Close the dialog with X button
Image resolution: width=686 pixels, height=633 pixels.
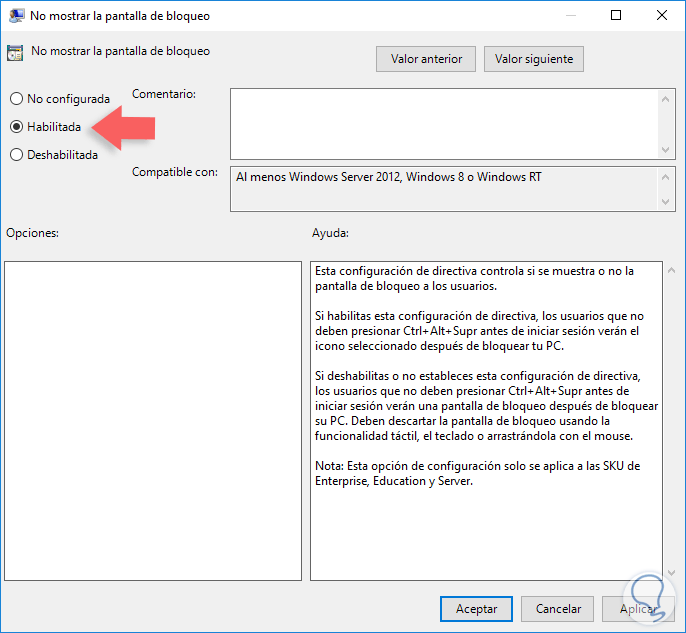pos(662,15)
